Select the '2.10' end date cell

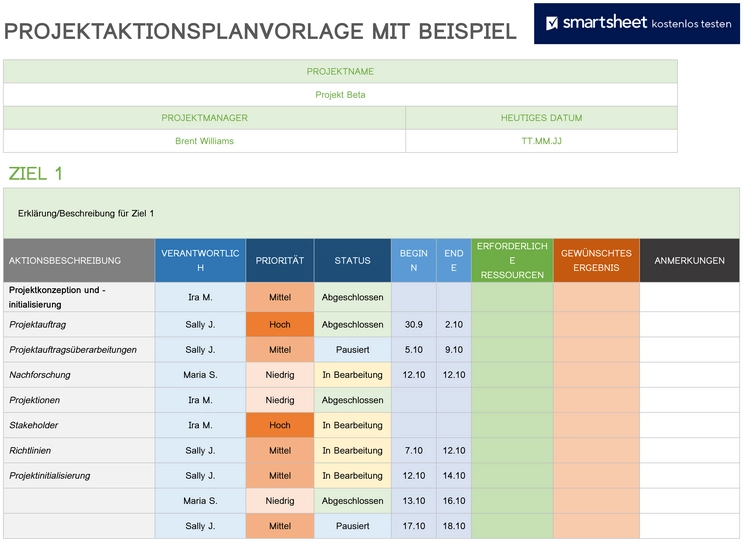pos(453,325)
